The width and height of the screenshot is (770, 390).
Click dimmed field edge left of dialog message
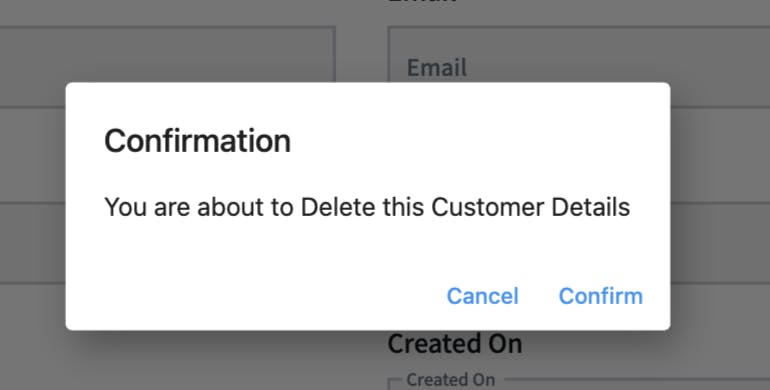(32, 243)
